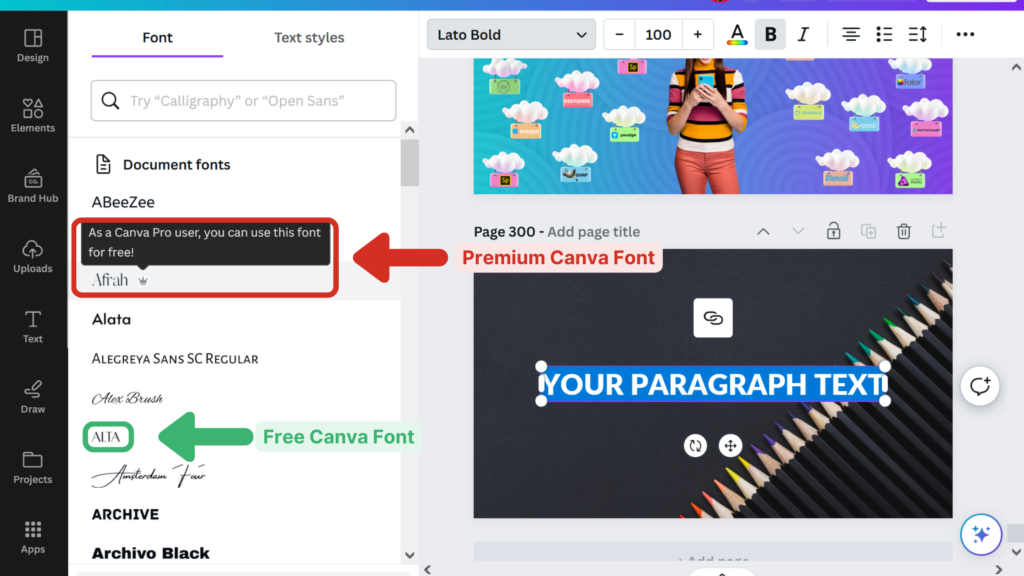Open the text color picker

pyautogui.click(x=737, y=35)
